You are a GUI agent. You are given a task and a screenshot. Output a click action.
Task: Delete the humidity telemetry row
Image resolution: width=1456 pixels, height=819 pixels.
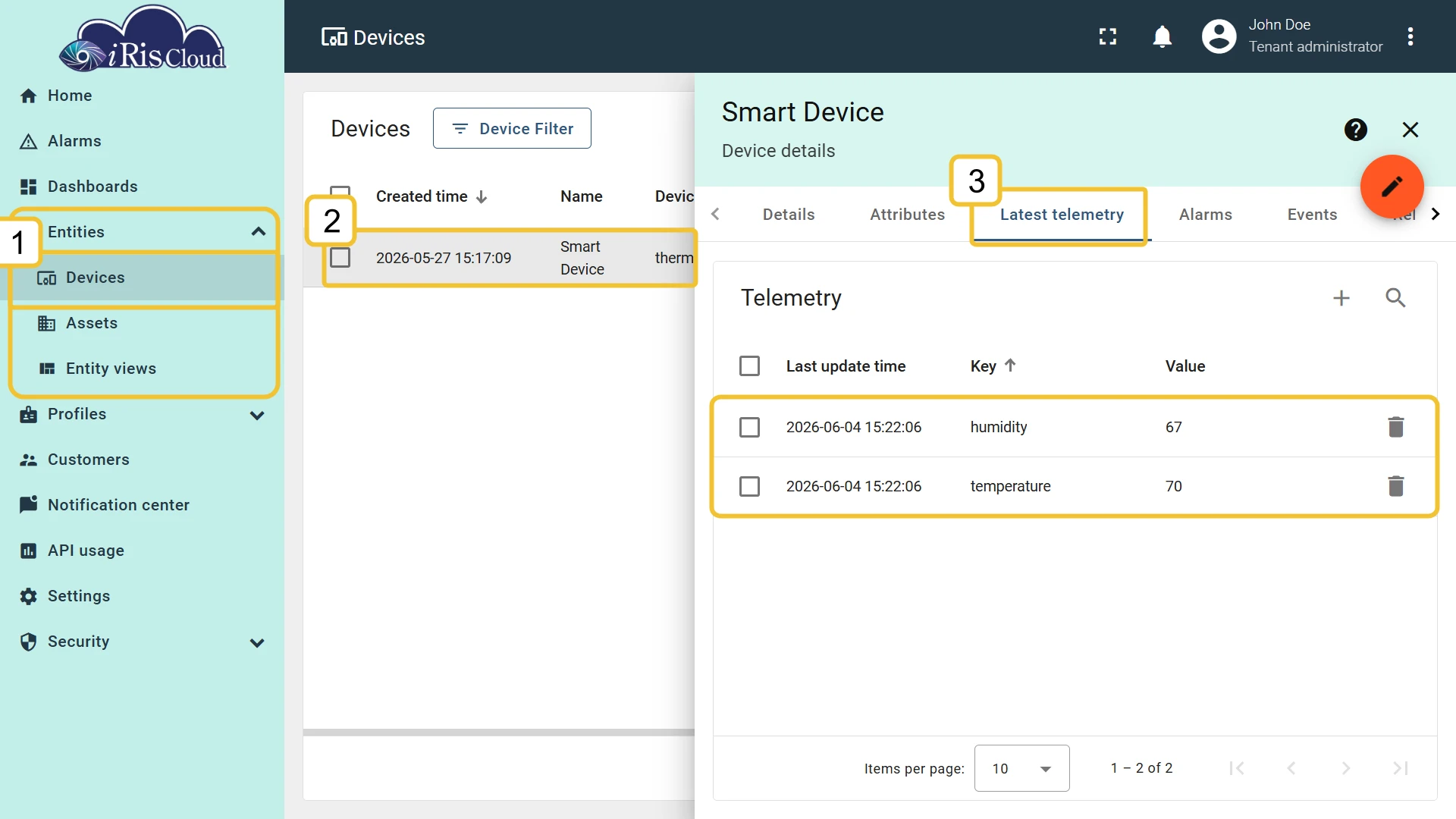tap(1395, 427)
